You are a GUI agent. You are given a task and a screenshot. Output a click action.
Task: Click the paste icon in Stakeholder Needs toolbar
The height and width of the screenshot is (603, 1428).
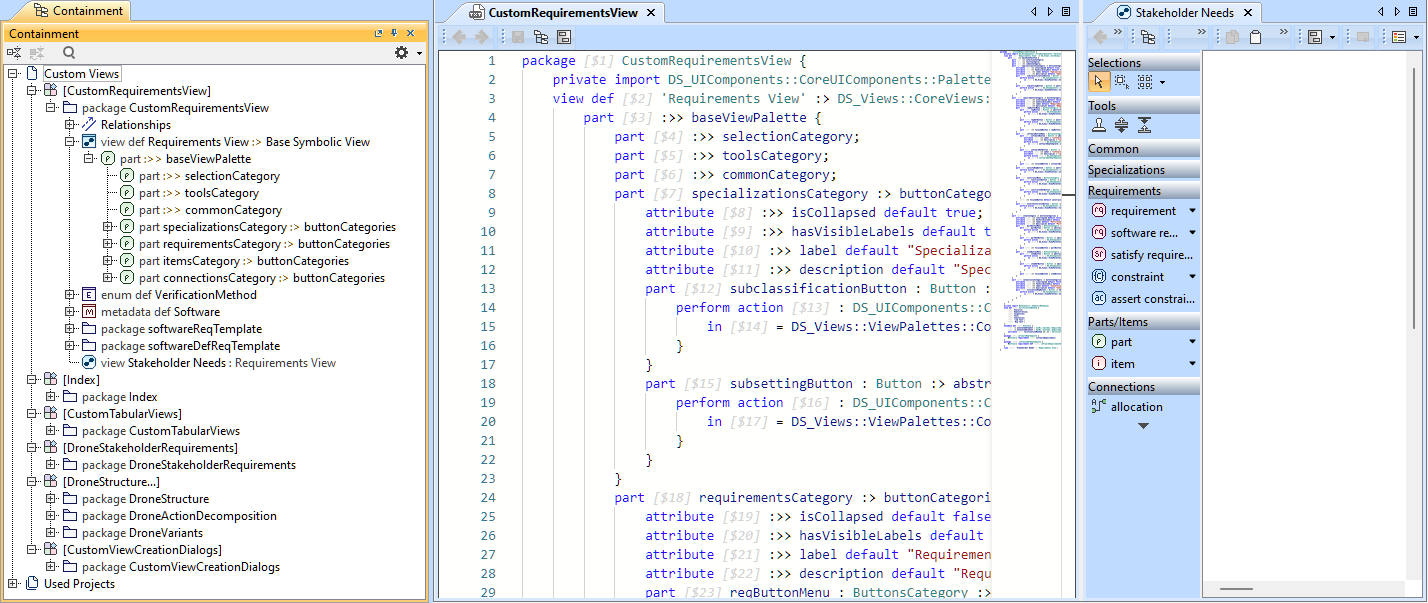tap(1255, 37)
